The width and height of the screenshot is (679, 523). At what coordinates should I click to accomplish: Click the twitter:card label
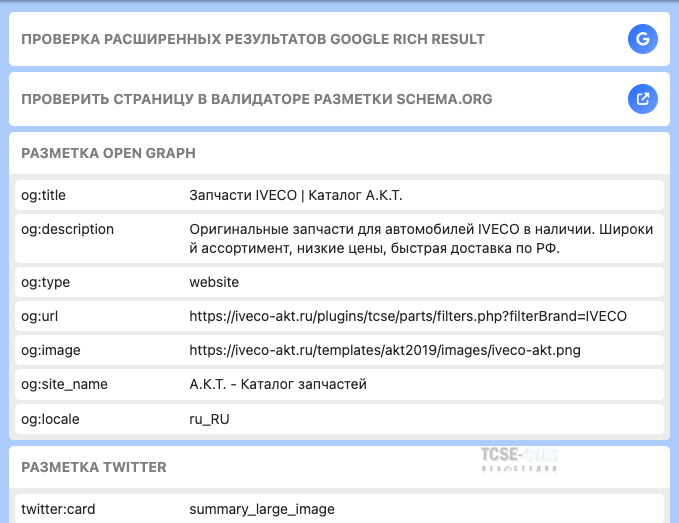pyautogui.click(x=58, y=509)
